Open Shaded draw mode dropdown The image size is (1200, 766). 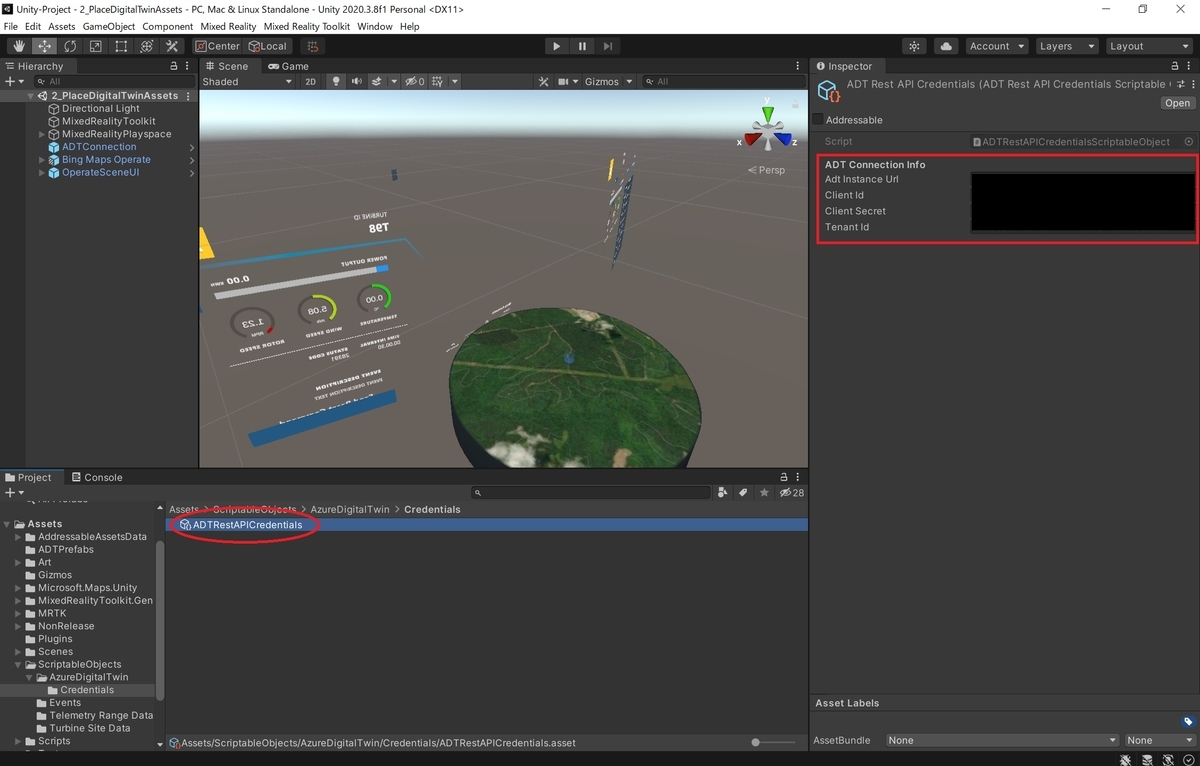tap(247, 81)
